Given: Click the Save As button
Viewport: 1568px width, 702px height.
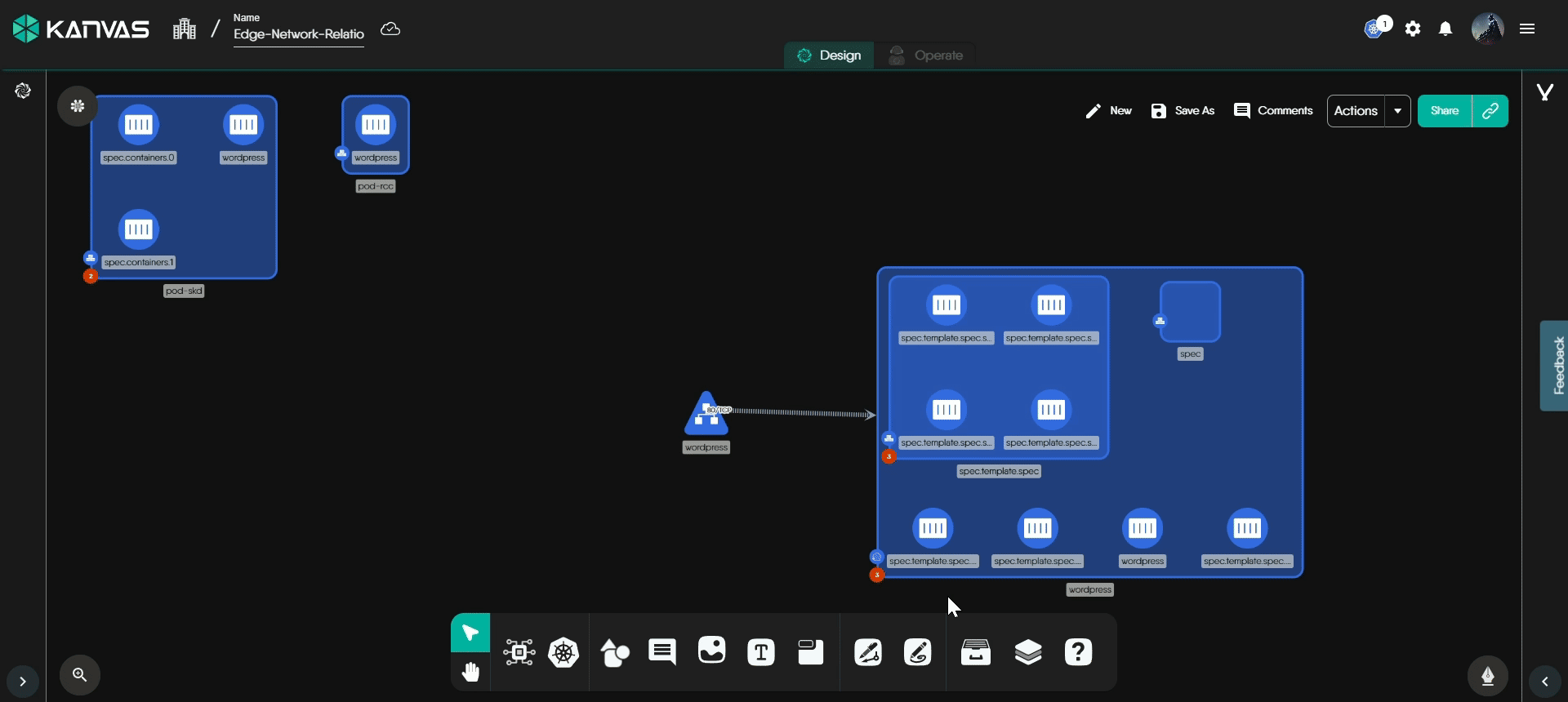Looking at the screenshot, I should (1183, 111).
